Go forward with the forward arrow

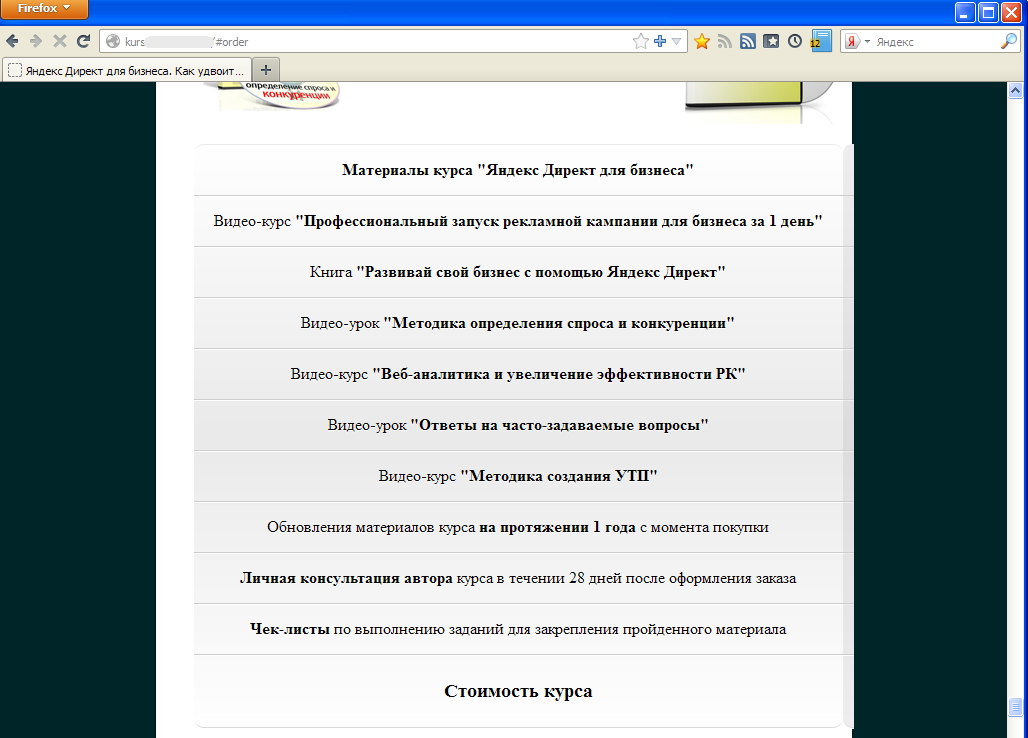point(36,41)
